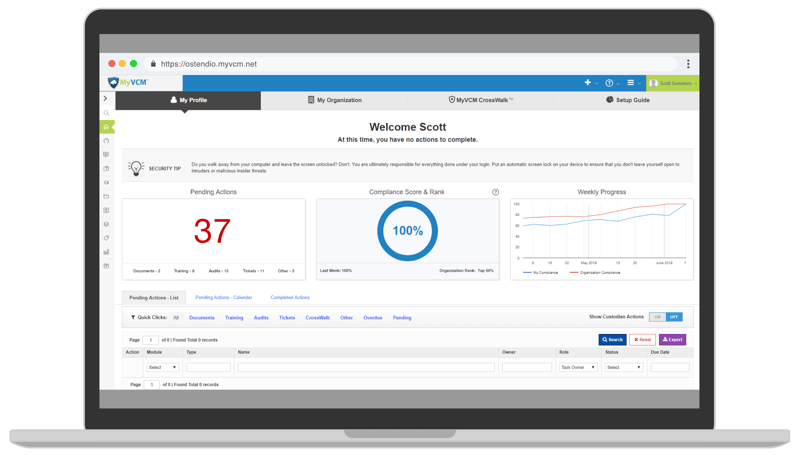Open the Role Task Owner dropdown
Viewport: 800px width, 455px height.
(x=578, y=367)
